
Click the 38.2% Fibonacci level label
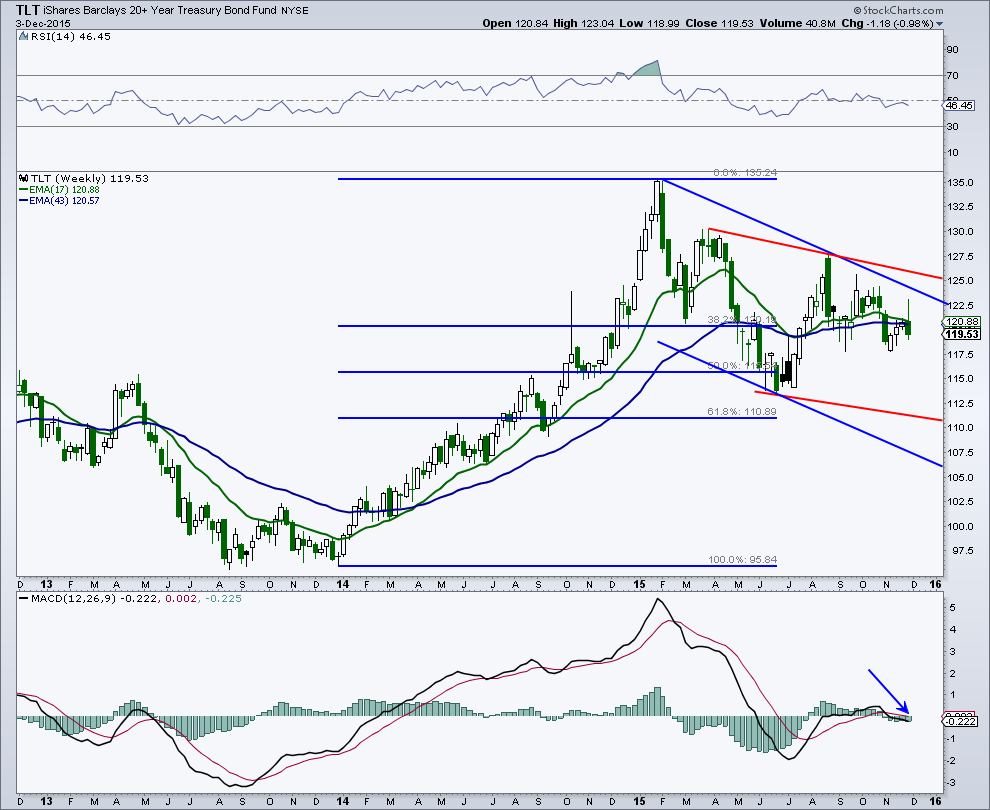pos(741,320)
